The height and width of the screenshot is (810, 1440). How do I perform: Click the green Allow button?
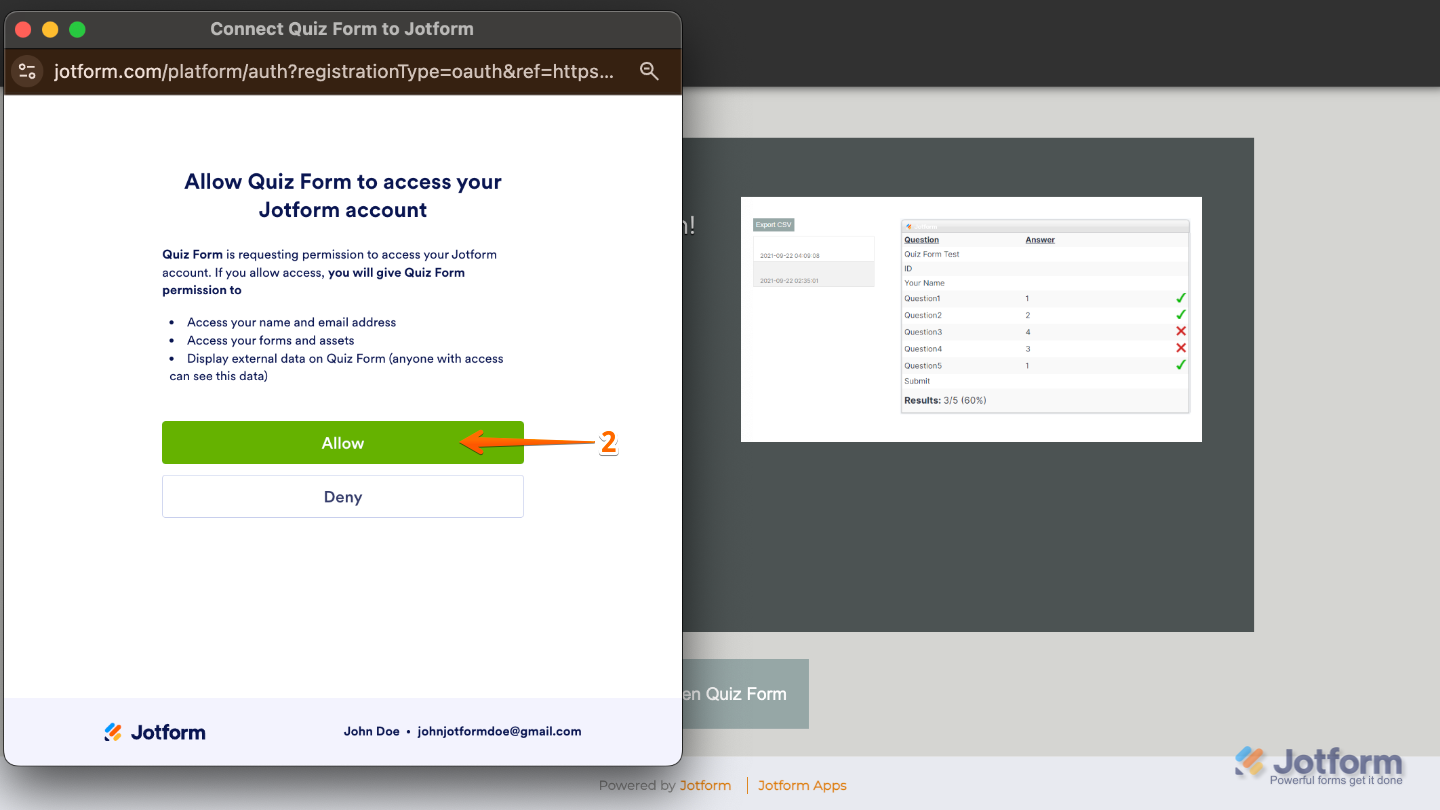coord(343,443)
